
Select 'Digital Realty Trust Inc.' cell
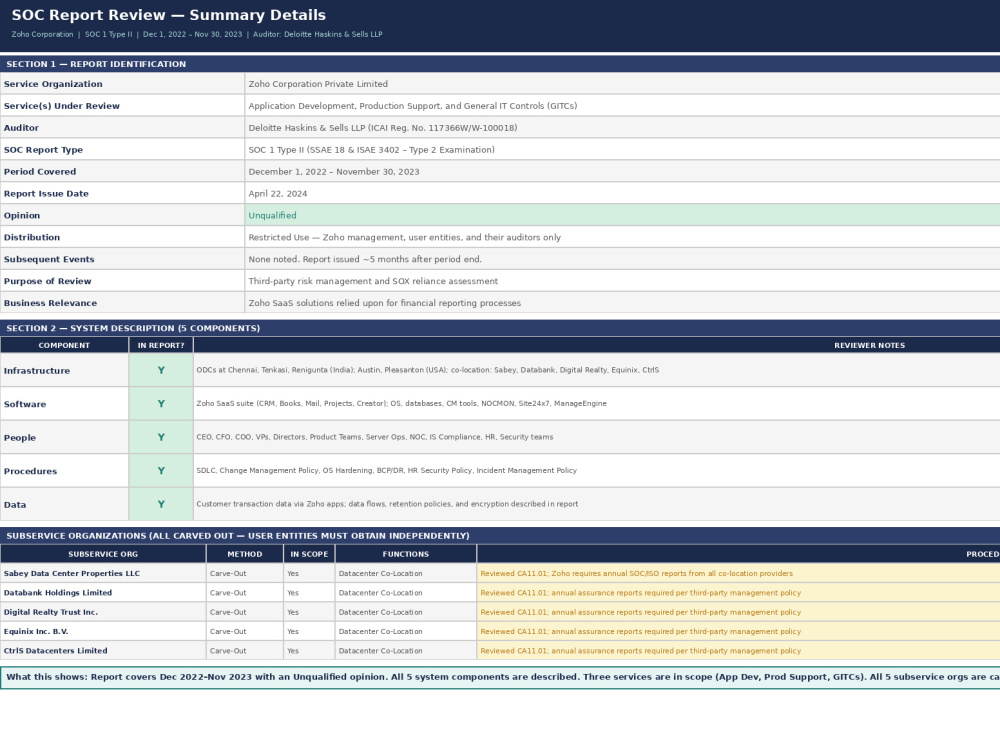pyautogui.click(x=103, y=612)
